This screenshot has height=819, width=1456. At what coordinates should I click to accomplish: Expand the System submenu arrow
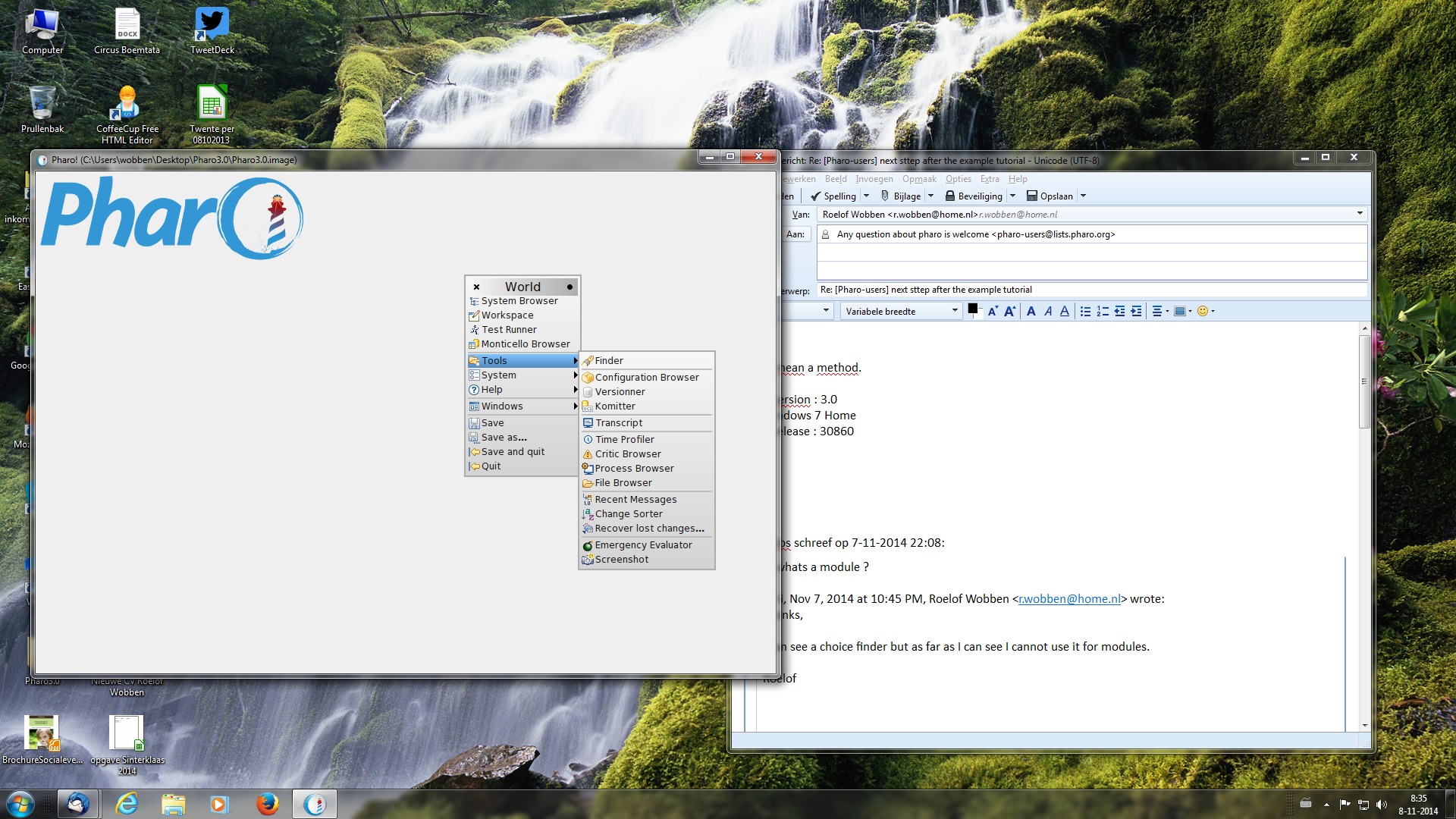pyautogui.click(x=576, y=375)
